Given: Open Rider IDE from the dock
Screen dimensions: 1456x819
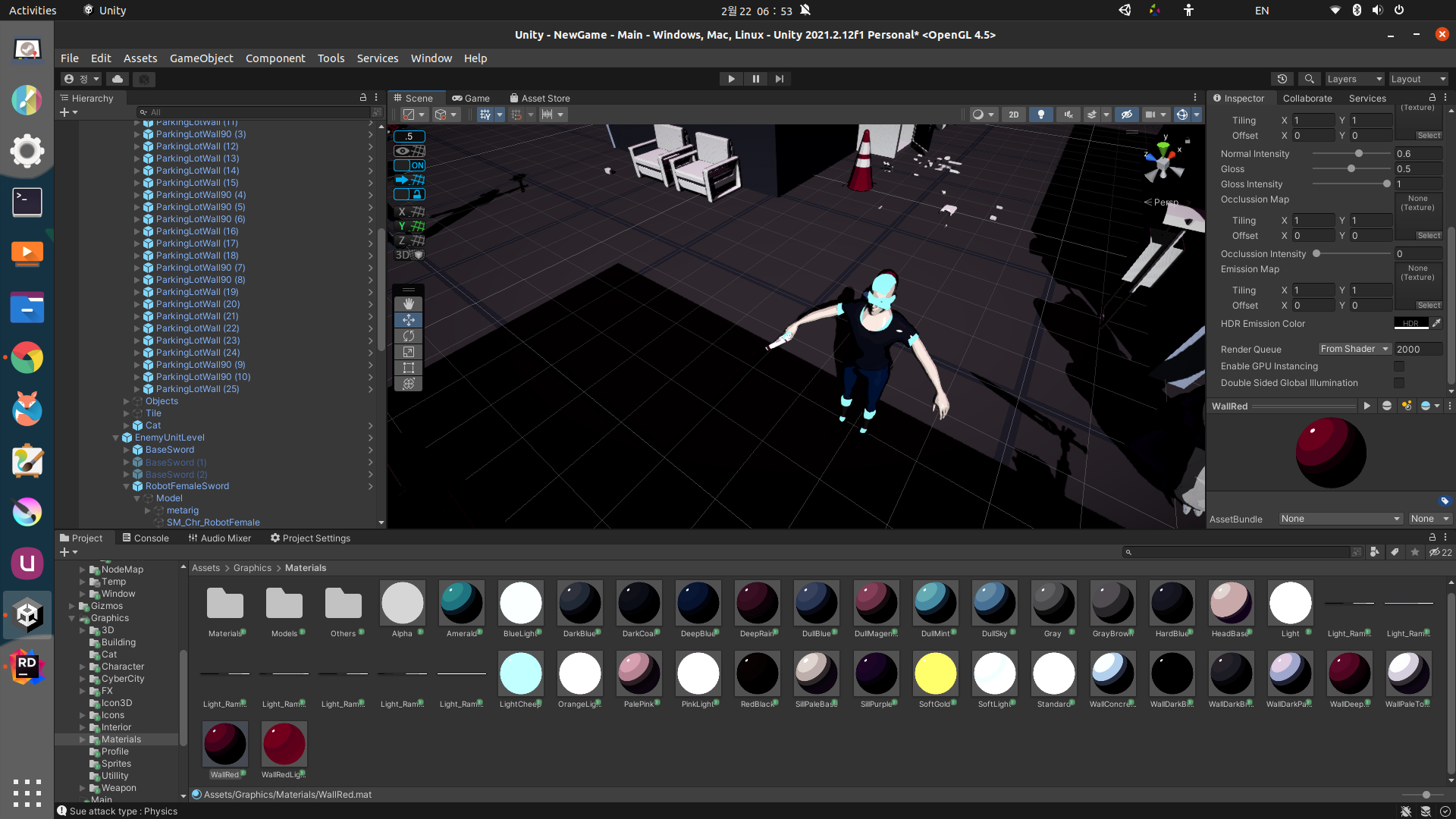Looking at the screenshot, I should pos(27,667).
